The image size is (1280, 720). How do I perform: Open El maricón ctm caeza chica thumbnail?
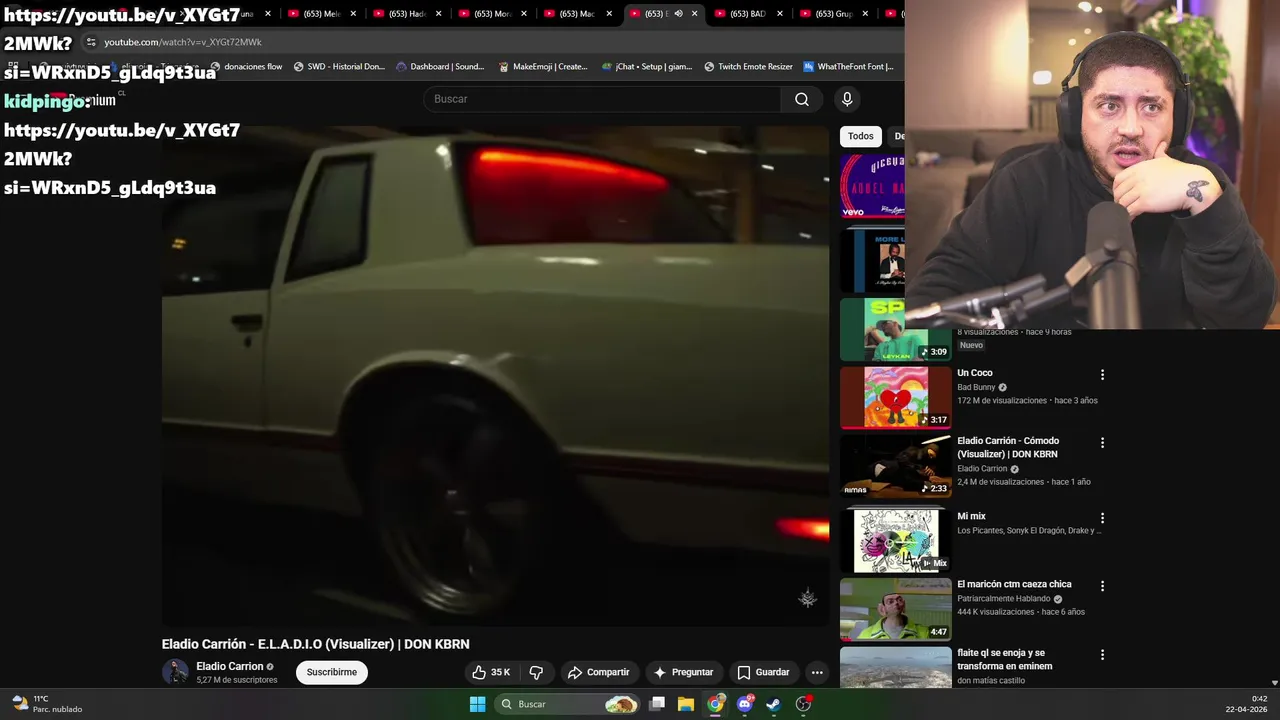[895, 608]
